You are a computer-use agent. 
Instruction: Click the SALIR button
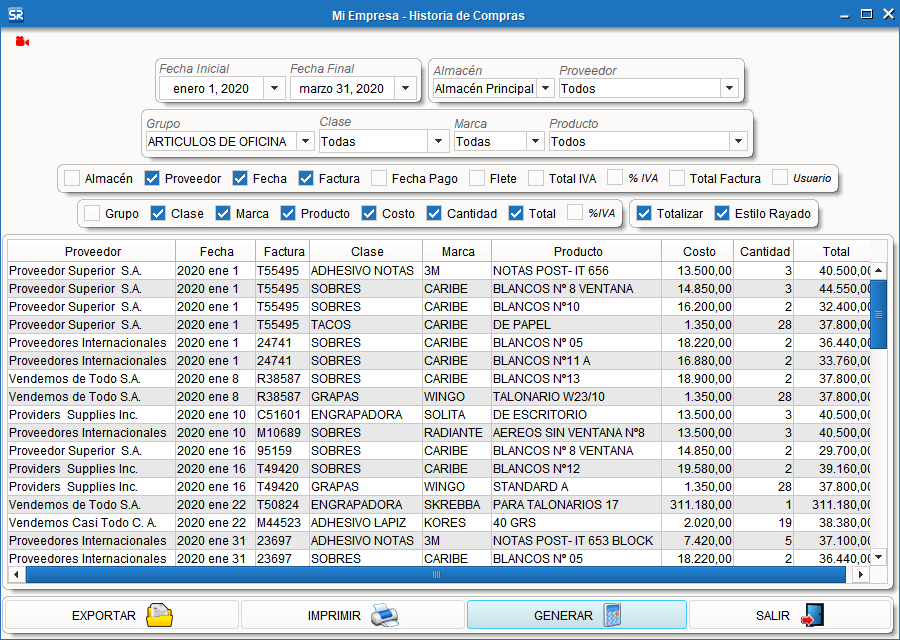click(x=790, y=615)
